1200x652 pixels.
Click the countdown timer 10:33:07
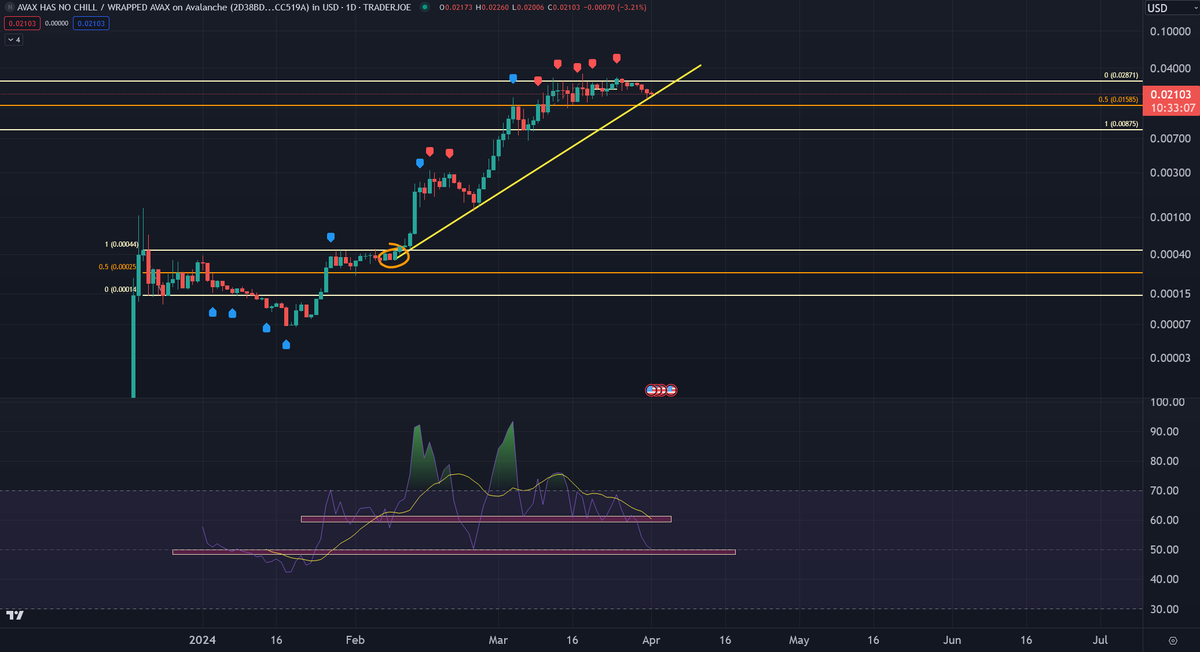pyautogui.click(x=1172, y=107)
